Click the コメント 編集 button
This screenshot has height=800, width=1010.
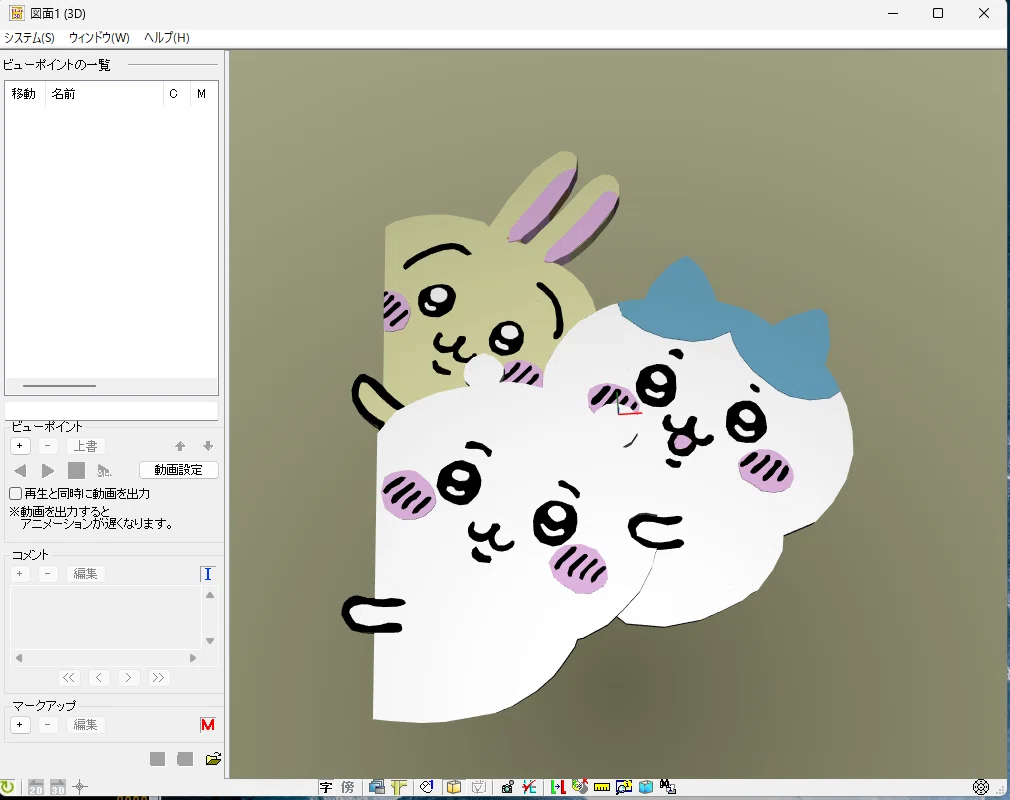86,573
